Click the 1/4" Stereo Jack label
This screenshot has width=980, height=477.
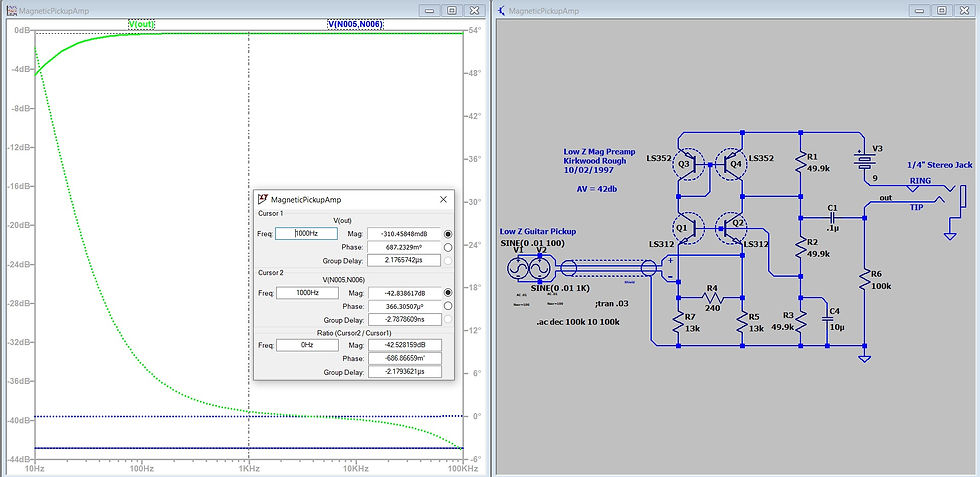click(939, 165)
